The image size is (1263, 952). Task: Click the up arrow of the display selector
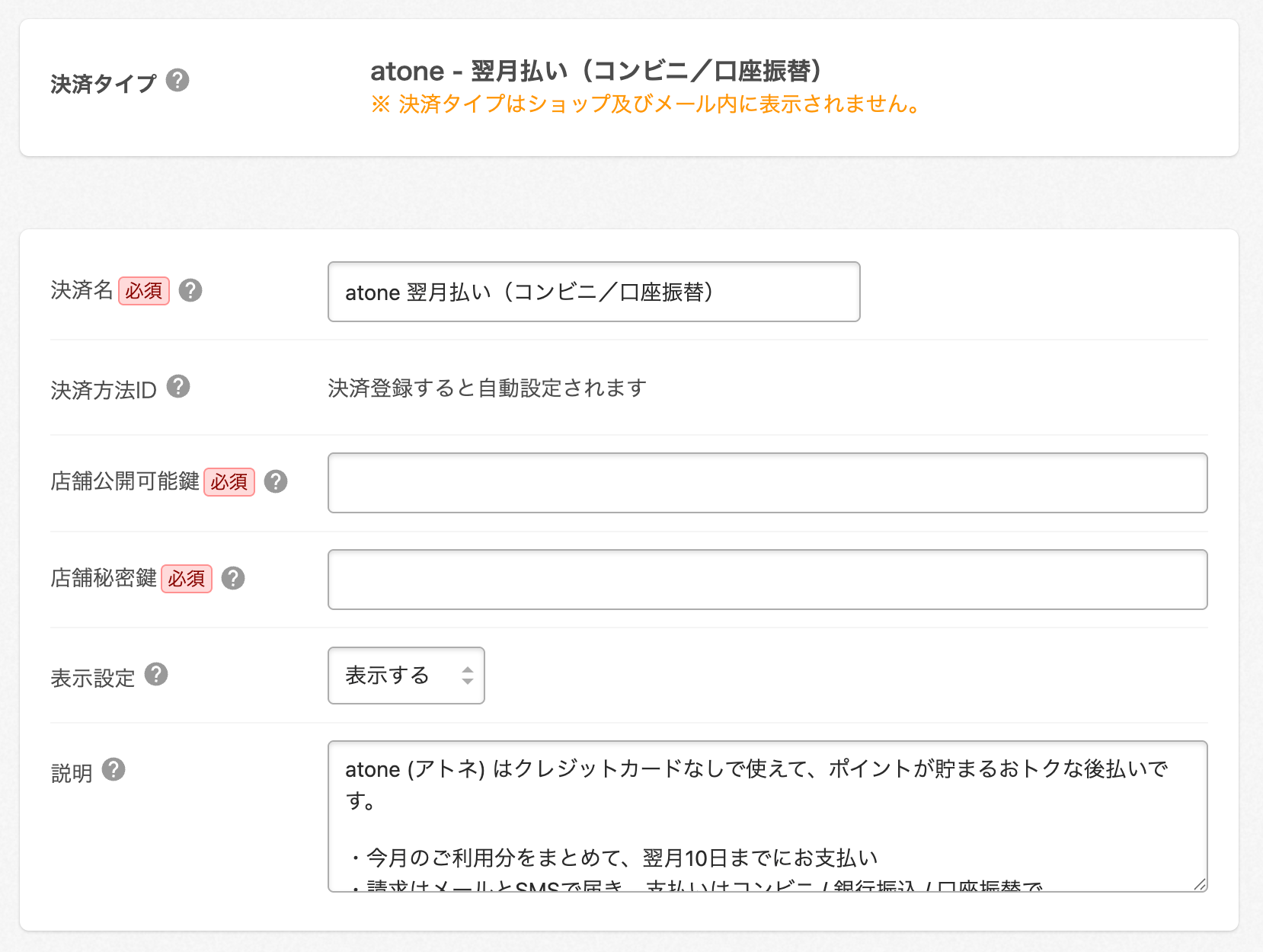[468, 669]
